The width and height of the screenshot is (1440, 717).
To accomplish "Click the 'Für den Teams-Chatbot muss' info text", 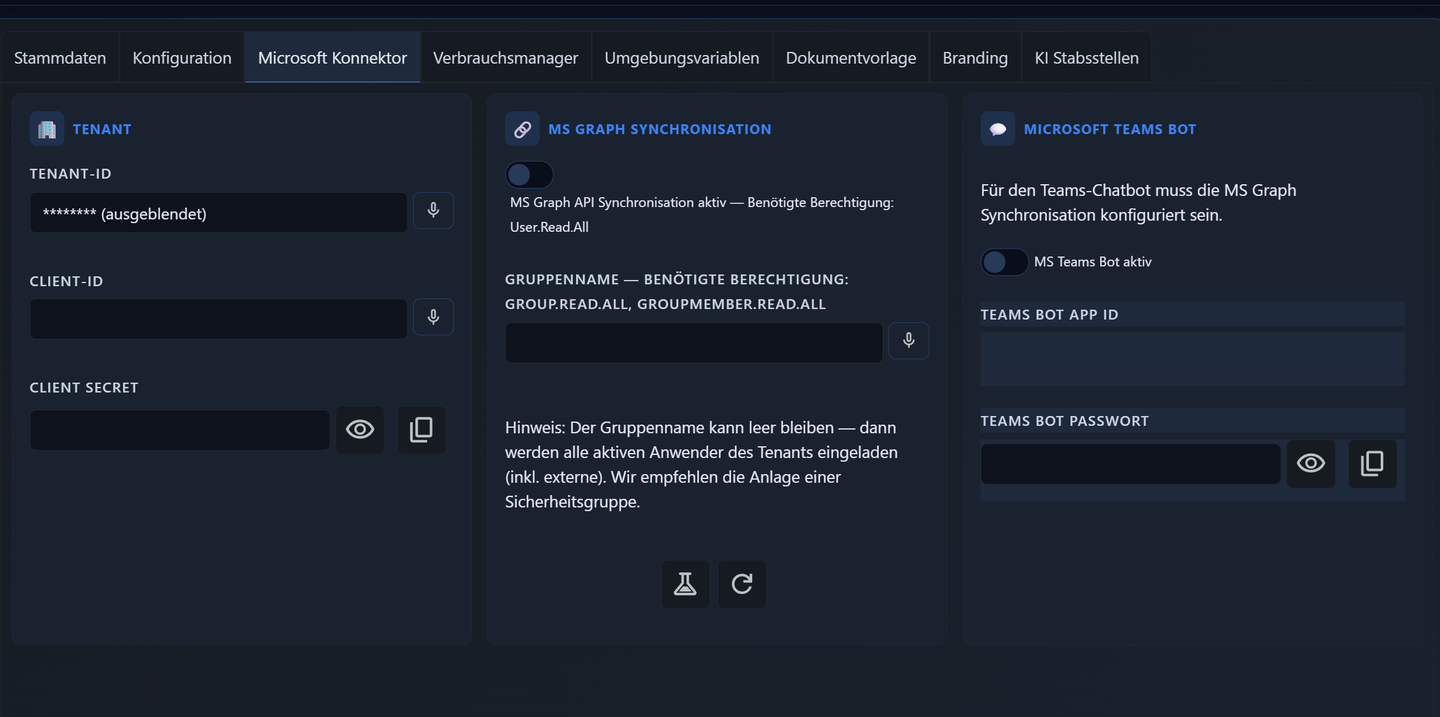I will pyautogui.click(x=1138, y=202).
